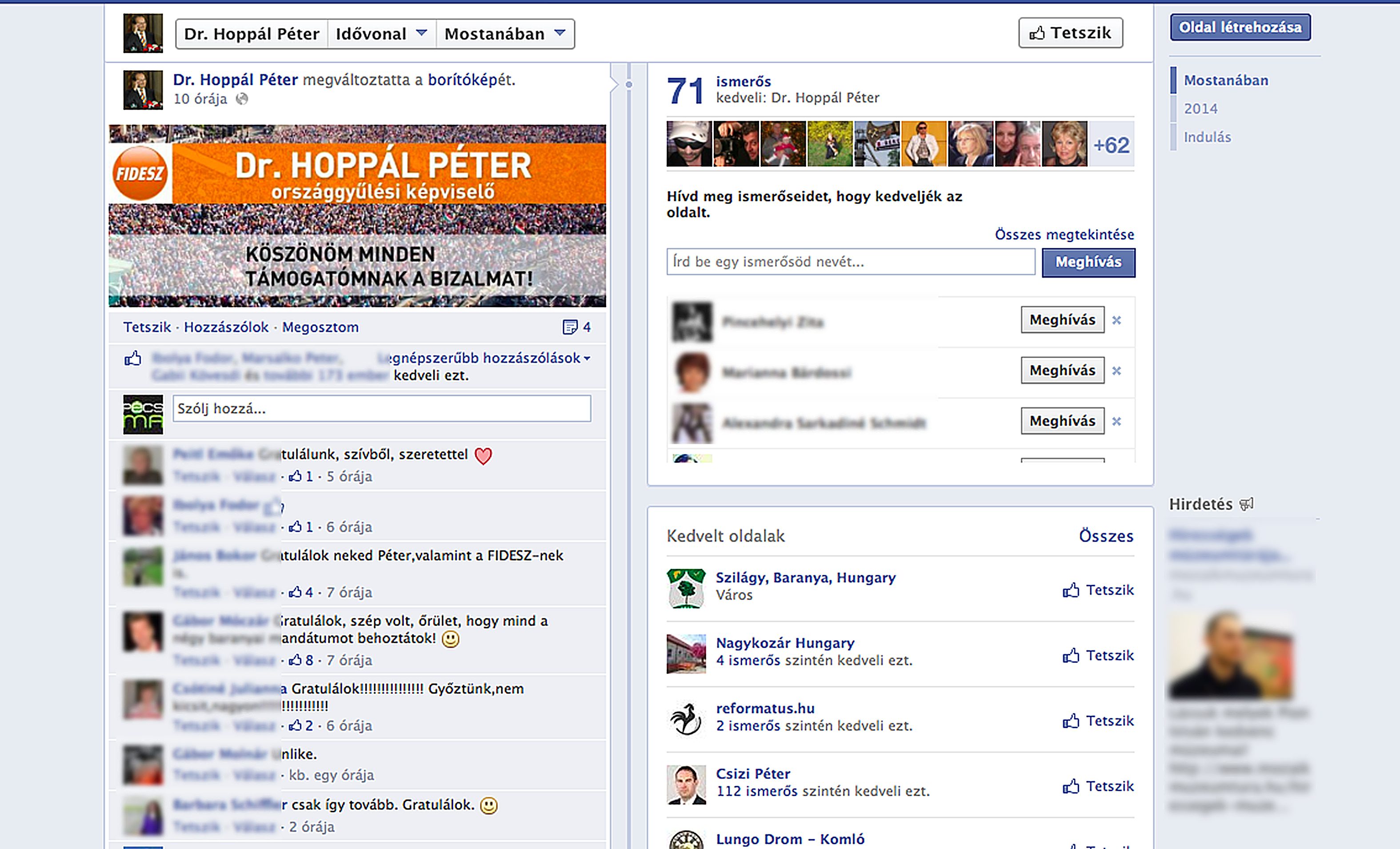Click the like count icon on the 5 órája comment
1400x849 pixels.
(300, 476)
